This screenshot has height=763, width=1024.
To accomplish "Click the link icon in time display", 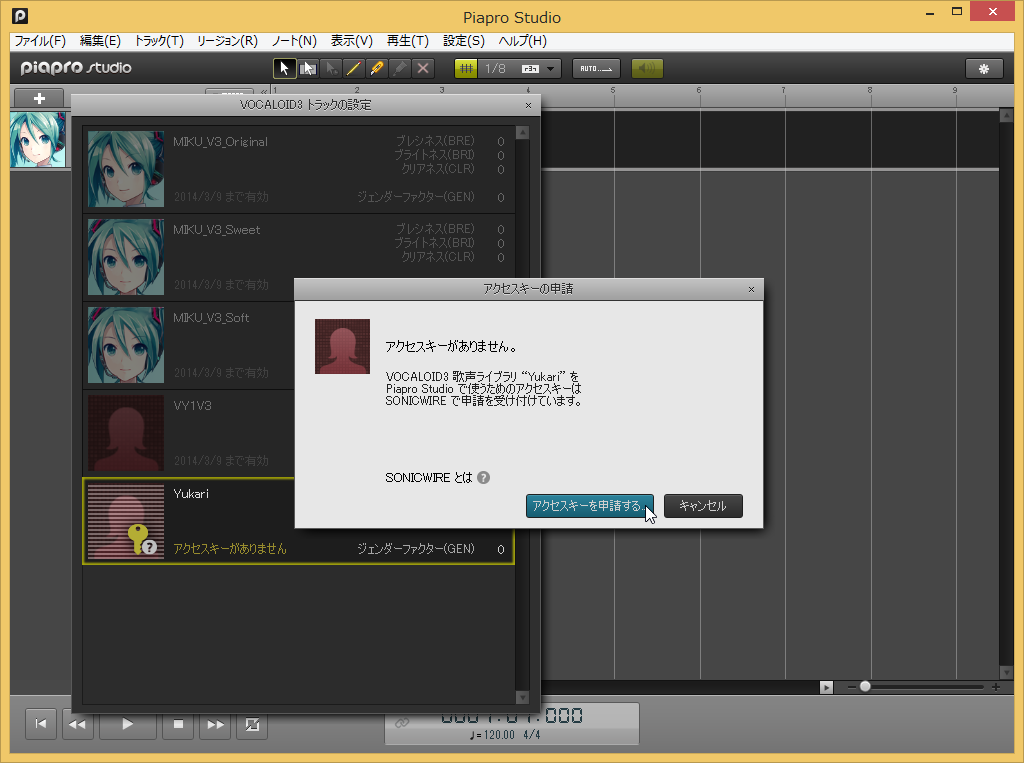I will pyautogui.click(x=402, y=722).
